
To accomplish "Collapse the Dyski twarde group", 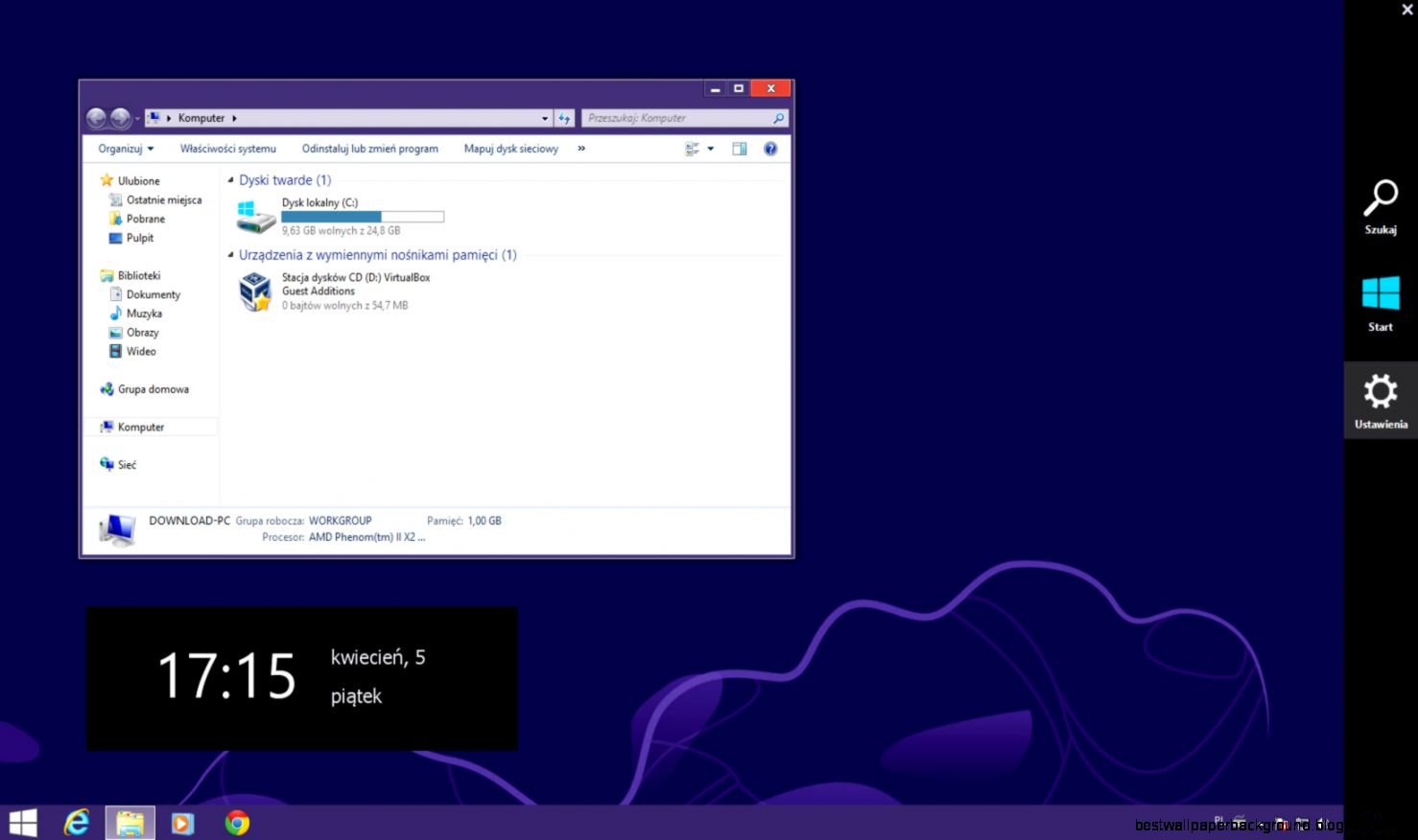I will [x=230, y=180].
